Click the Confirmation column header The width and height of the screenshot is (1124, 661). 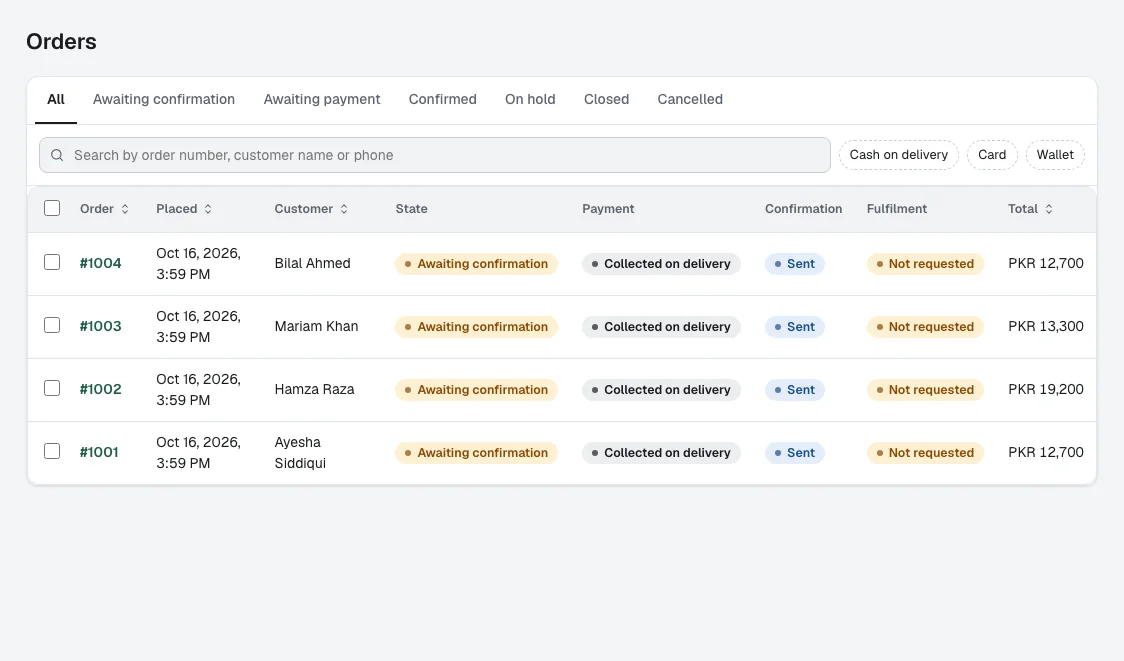click(804, 209)
